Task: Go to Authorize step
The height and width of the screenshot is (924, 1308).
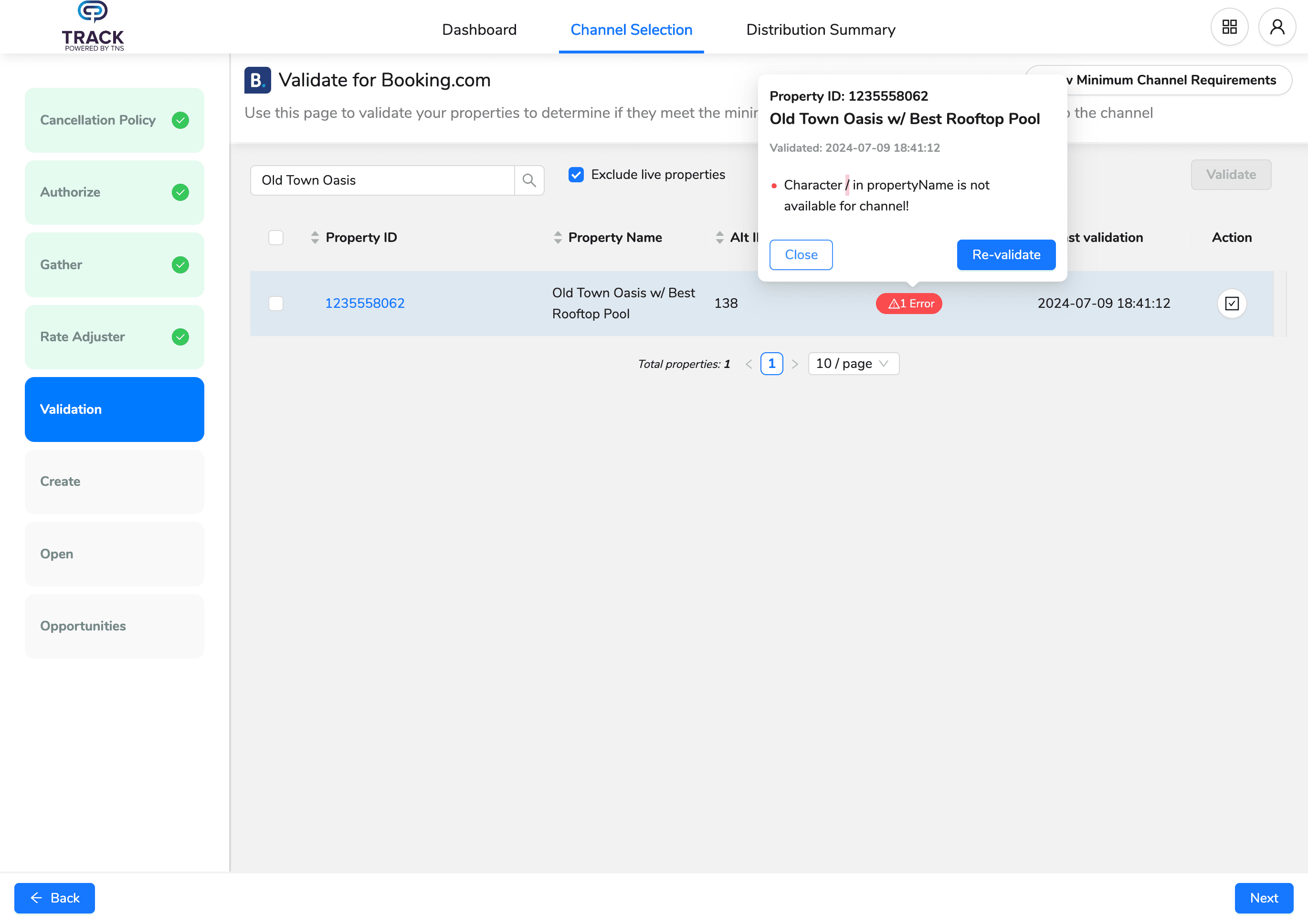Action: coord(115,192)
